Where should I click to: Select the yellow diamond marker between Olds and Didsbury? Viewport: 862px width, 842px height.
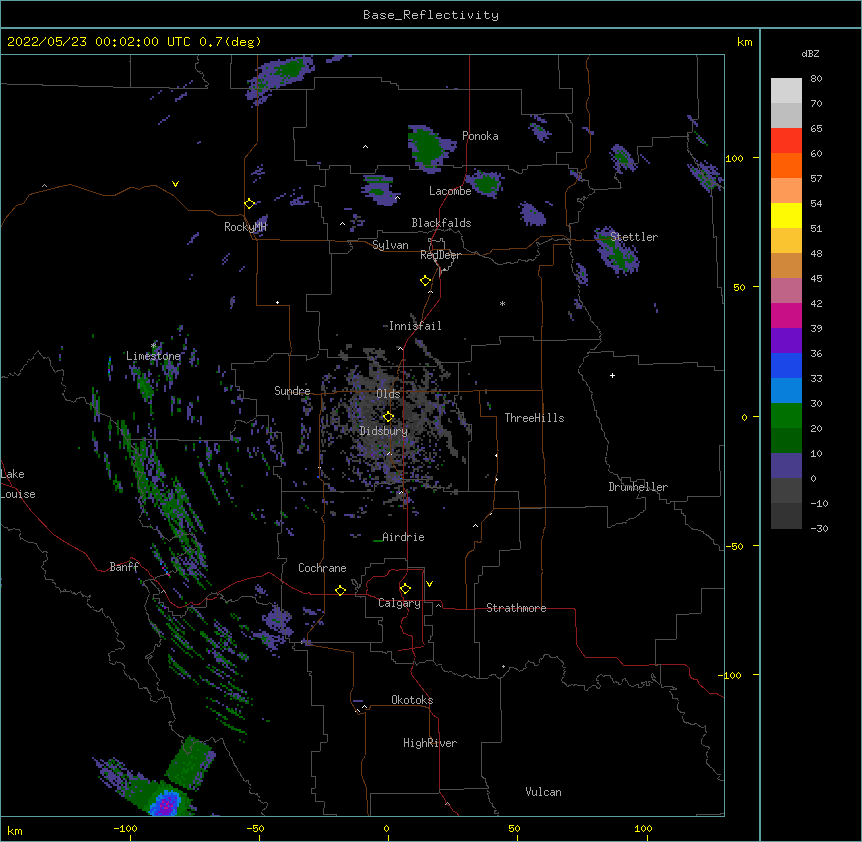point(388,417)
